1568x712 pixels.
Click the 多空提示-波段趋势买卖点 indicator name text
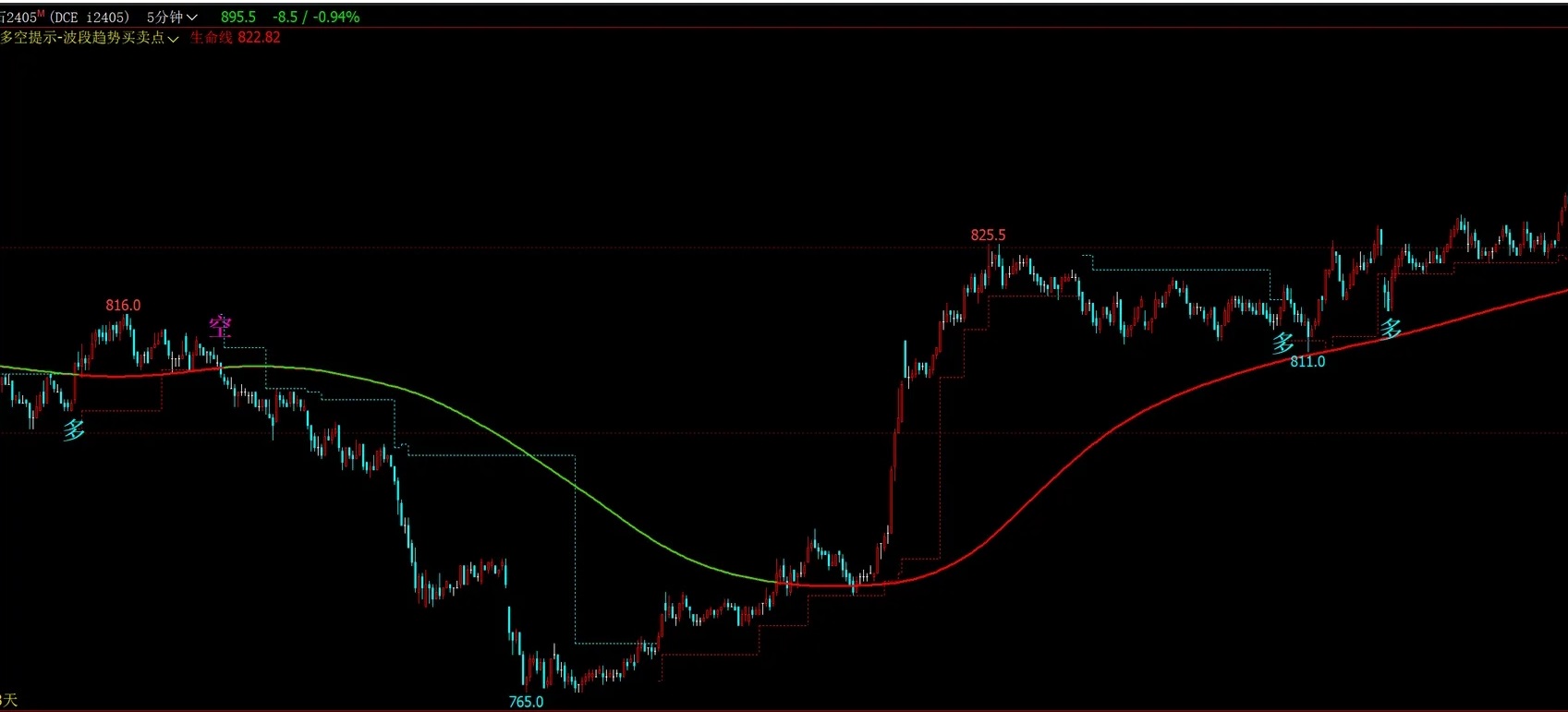click(x=82, y=37)
